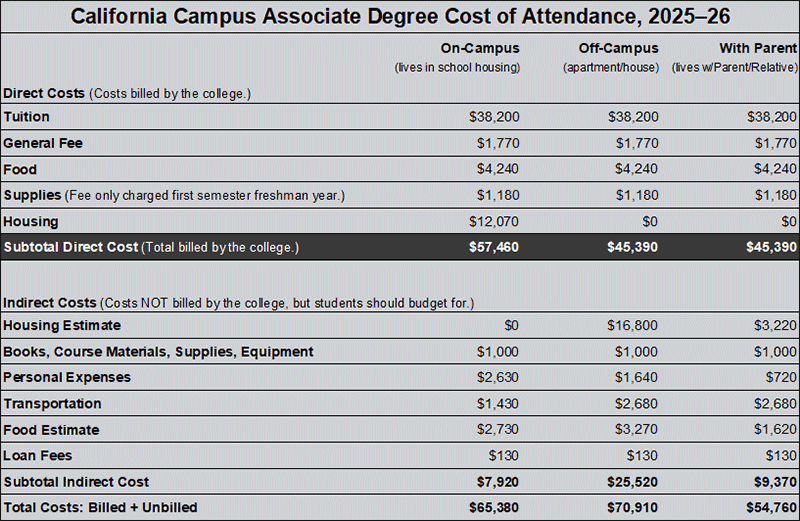Select Off-Campus Subtotal Indirect Cost $25,520
Viewport: 800px width, 521px height.
coord(633,482)
